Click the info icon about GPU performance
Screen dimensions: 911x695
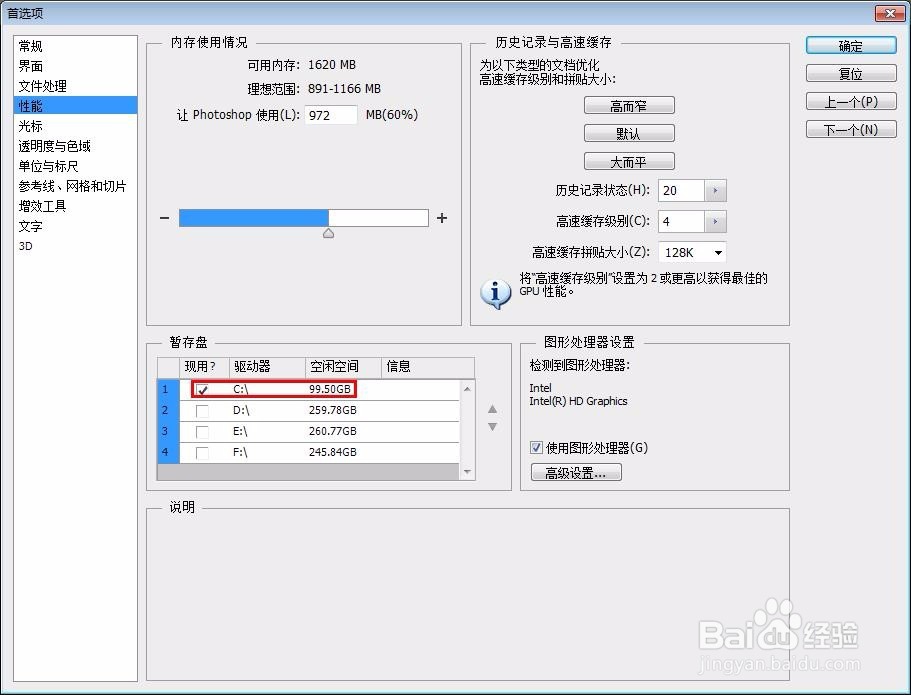pos(495,293)
